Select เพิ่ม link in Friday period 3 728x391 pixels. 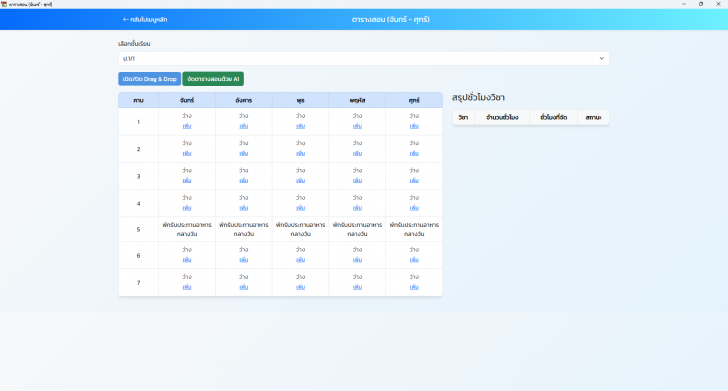point(414,181)
